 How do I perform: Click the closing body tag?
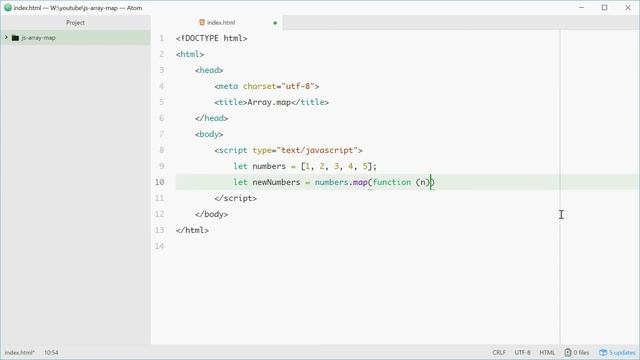pos(211,214)
